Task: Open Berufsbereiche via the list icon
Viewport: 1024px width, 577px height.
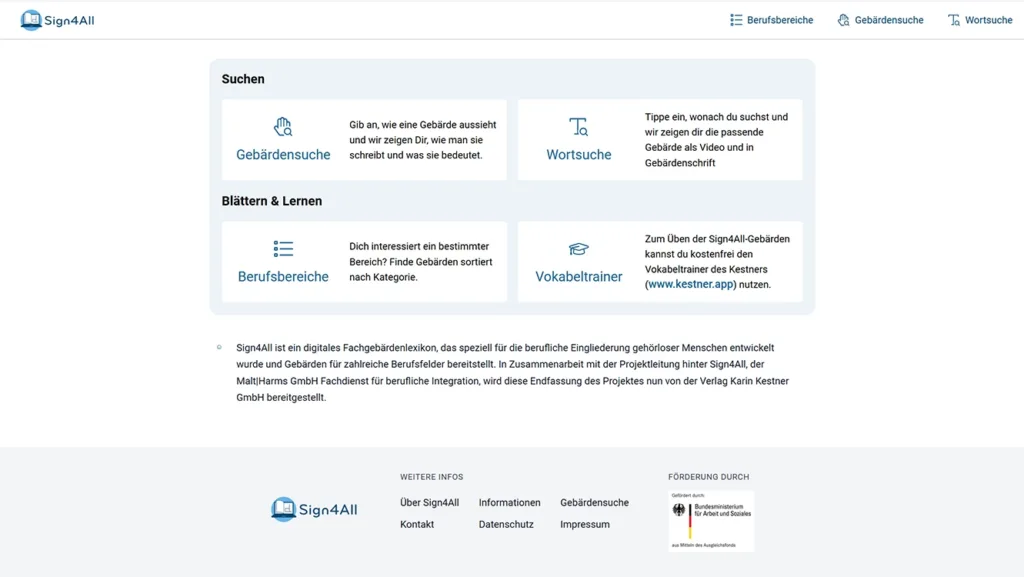Action: (283, 249)
